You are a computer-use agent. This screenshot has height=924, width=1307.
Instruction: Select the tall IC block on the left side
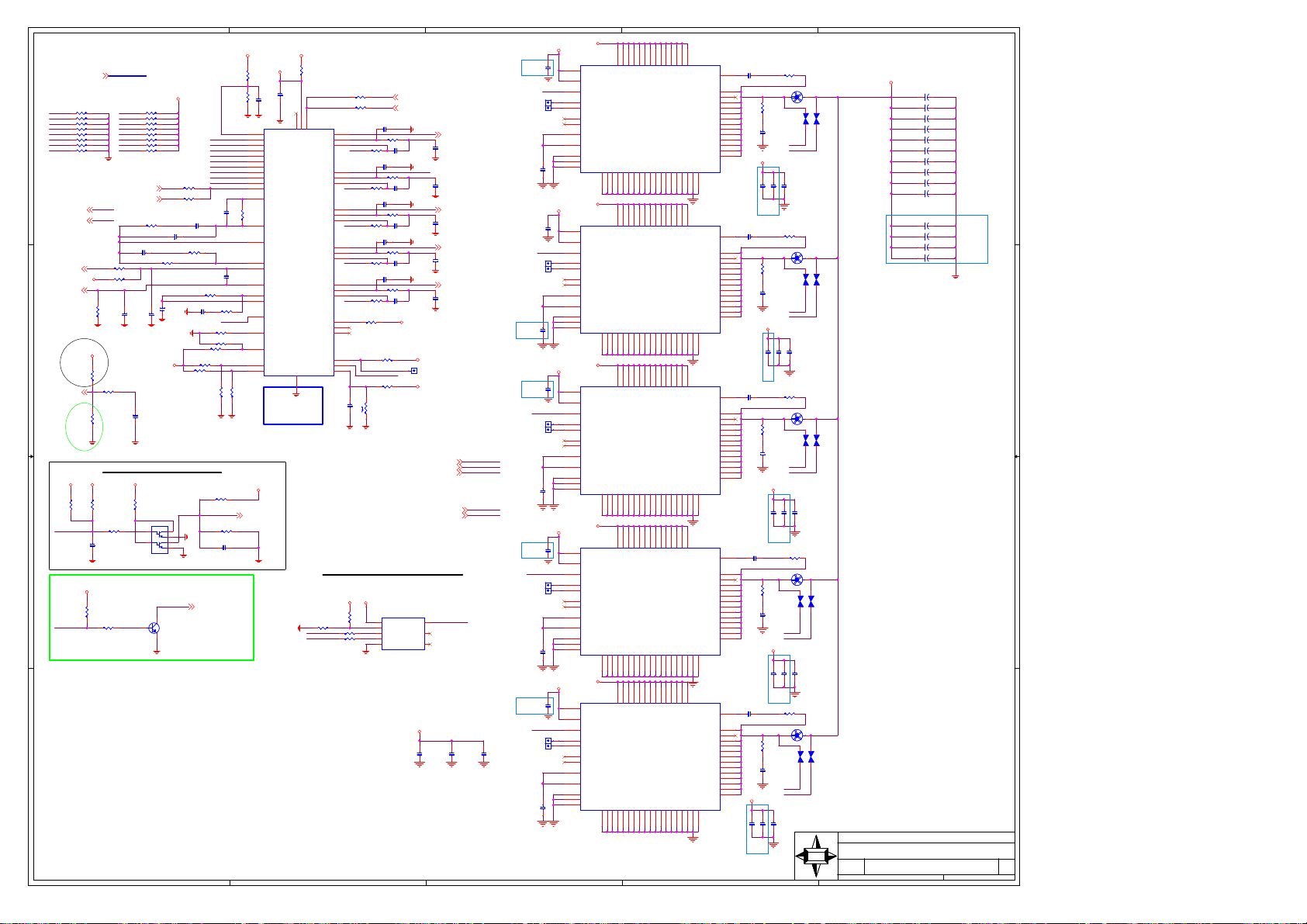[x=299, y=252]
